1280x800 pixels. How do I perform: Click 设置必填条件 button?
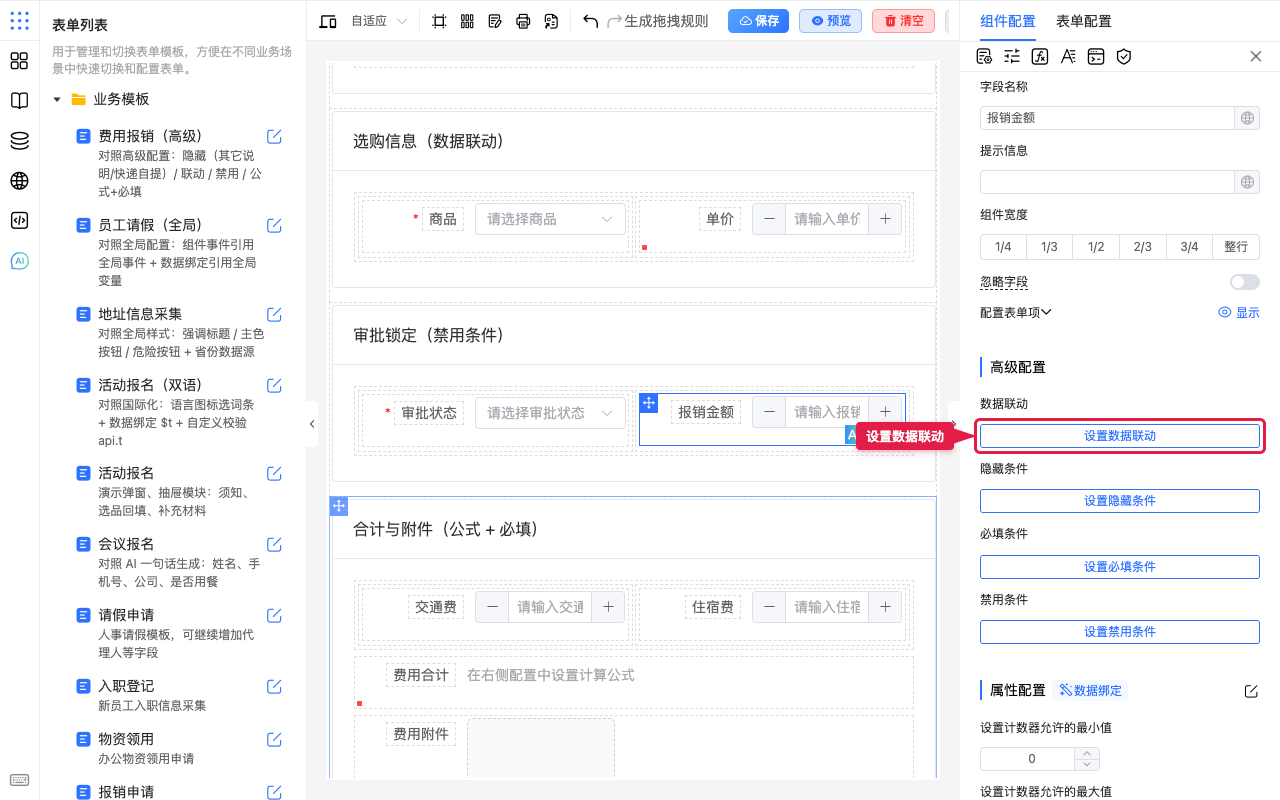pyautogui.click(x=1120, y=567)
